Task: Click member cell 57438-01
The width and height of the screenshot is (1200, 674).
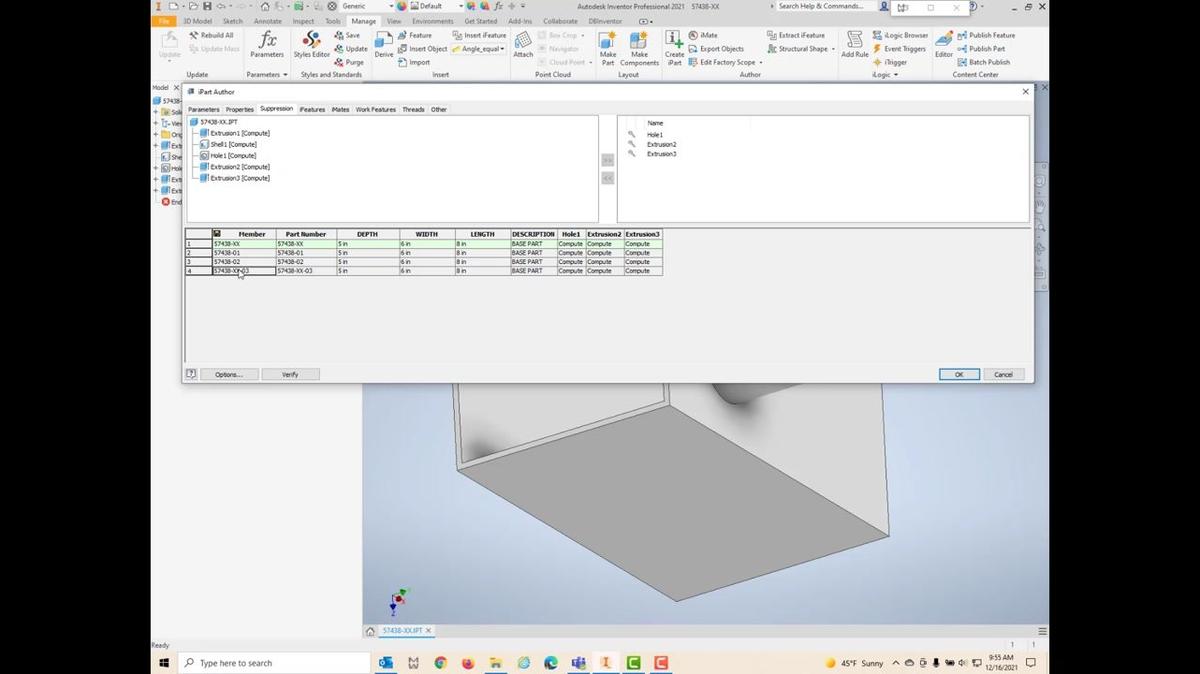Action: 244,253
